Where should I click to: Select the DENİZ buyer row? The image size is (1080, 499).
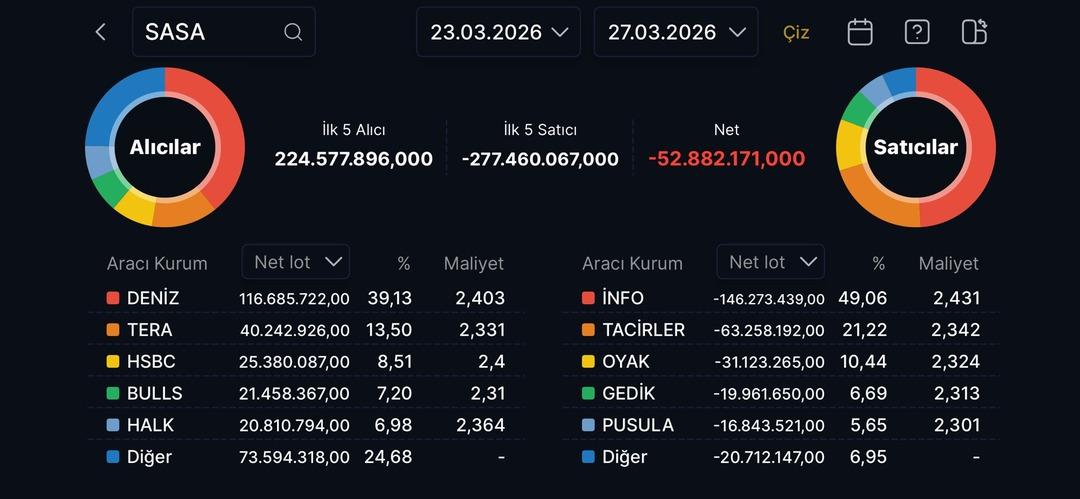(306, 298)
